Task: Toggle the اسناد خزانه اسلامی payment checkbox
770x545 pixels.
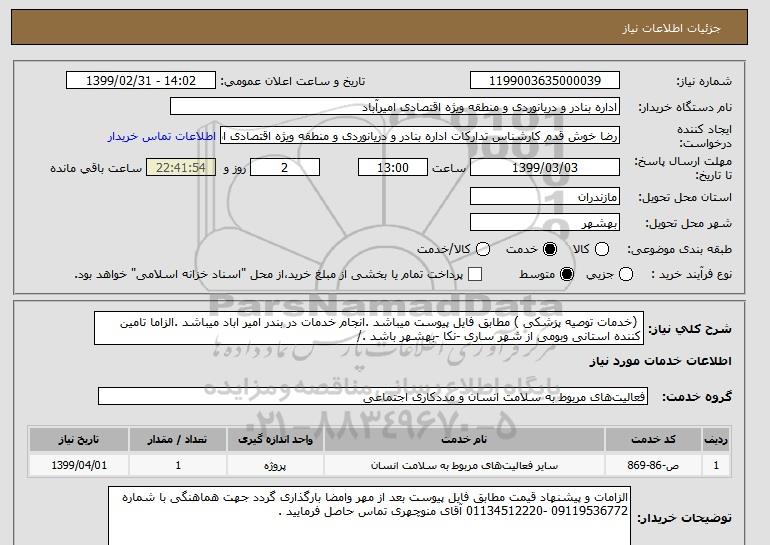Action: click(x=475, y=274)
